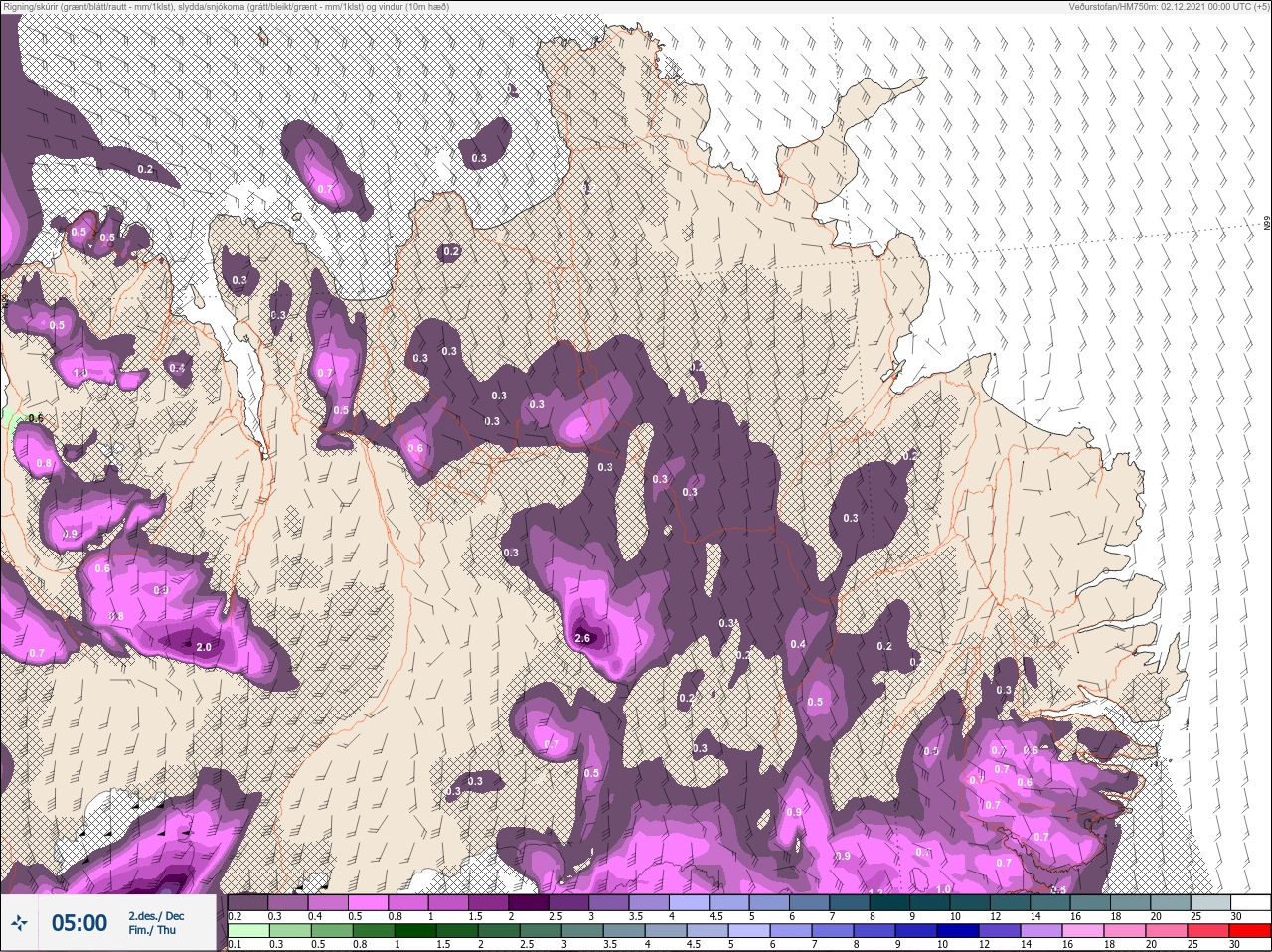Pick the darkest purple swatch in the upper legend row

click(x=529, y=902)
